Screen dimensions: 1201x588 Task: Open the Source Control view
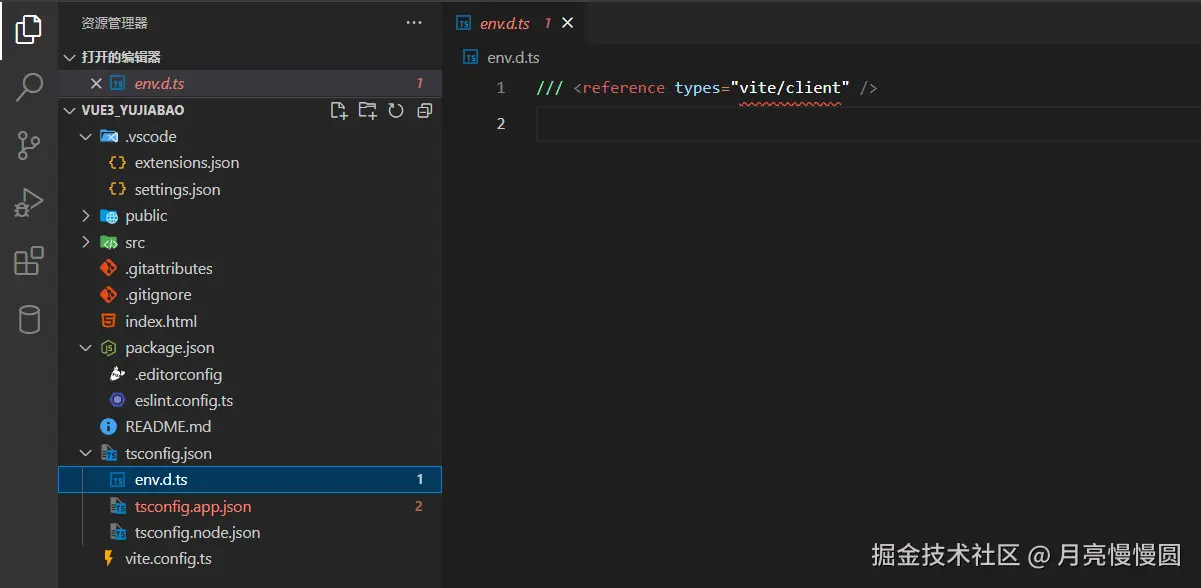point(29,145)
